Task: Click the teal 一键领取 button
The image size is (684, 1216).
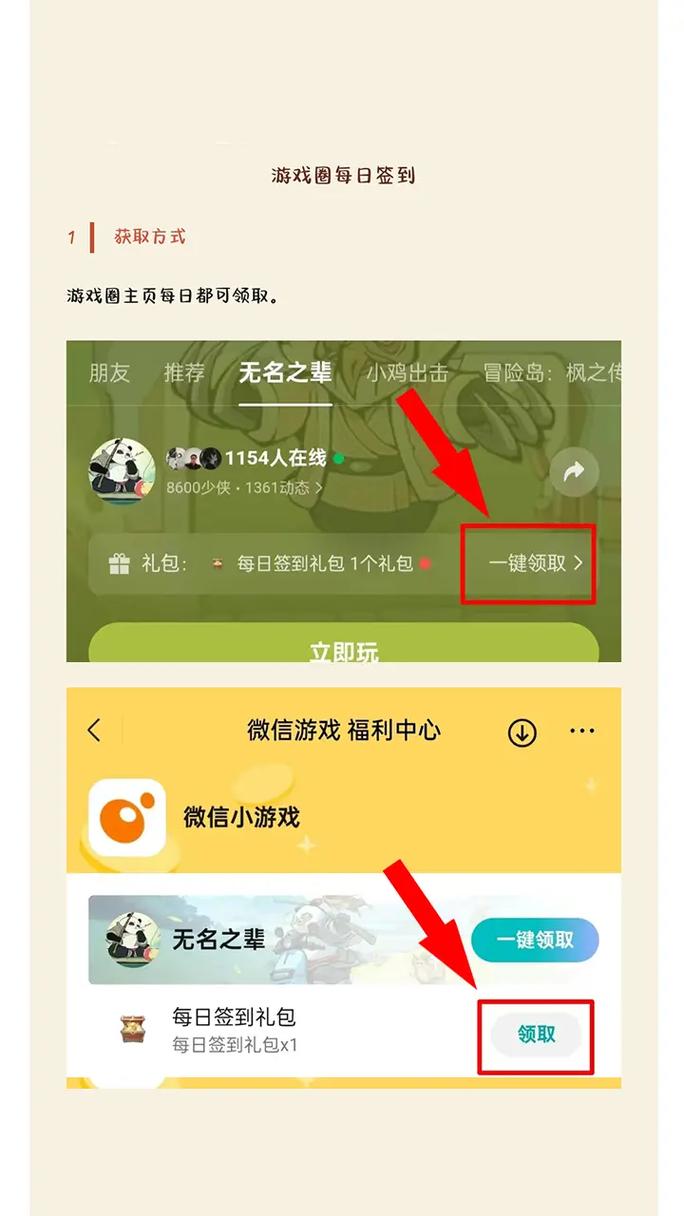Action: (535, 940)
